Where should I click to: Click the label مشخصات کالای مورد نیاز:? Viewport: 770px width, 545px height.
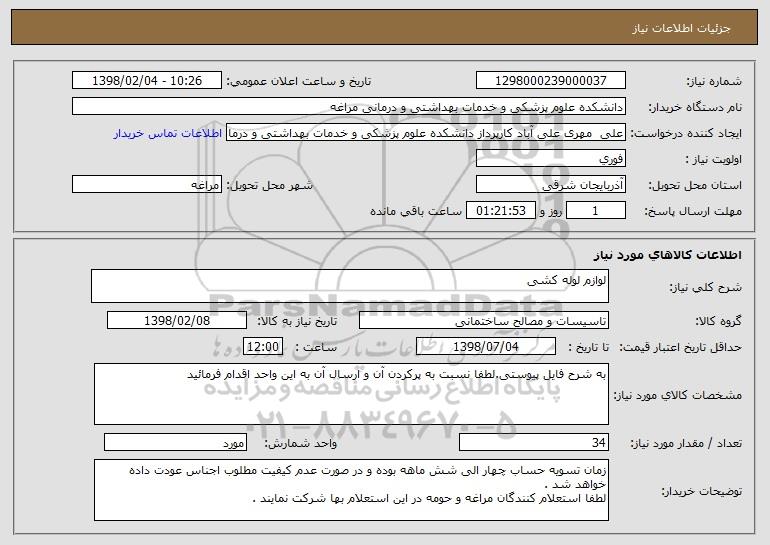point(678,395)
